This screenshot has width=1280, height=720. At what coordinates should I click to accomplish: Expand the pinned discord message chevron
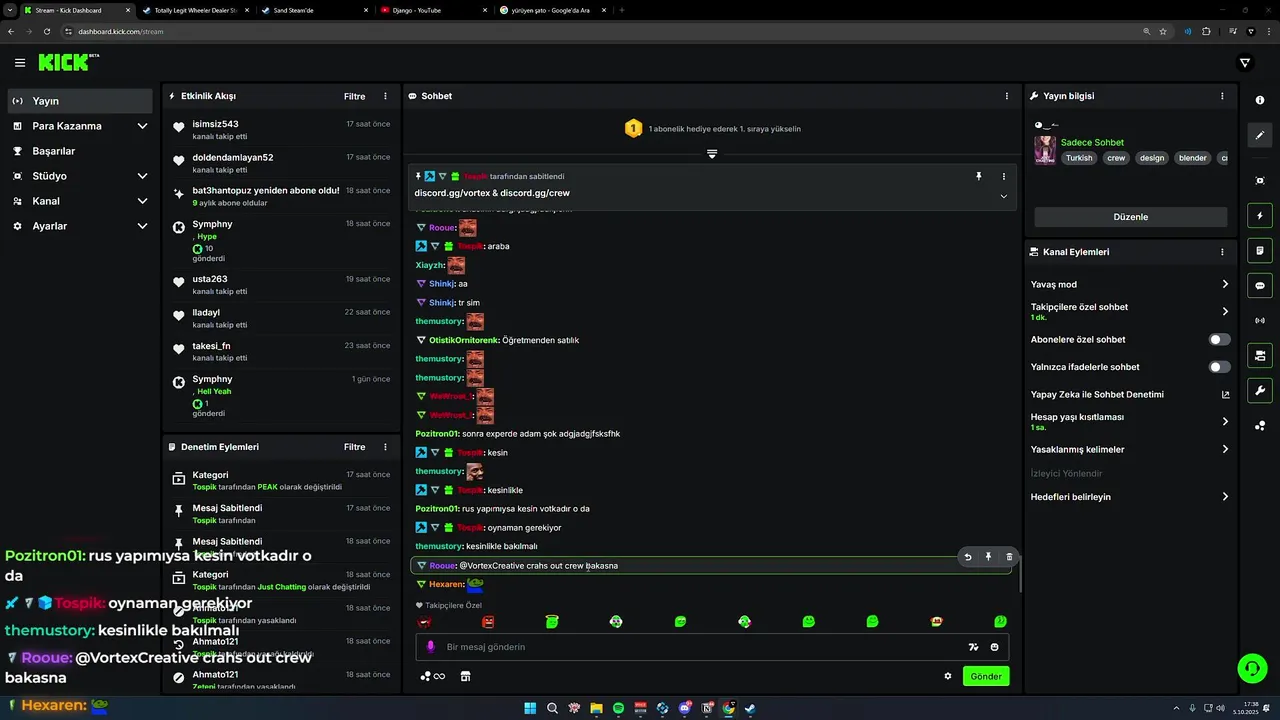pyautogui.click(x=1003, y=196)
